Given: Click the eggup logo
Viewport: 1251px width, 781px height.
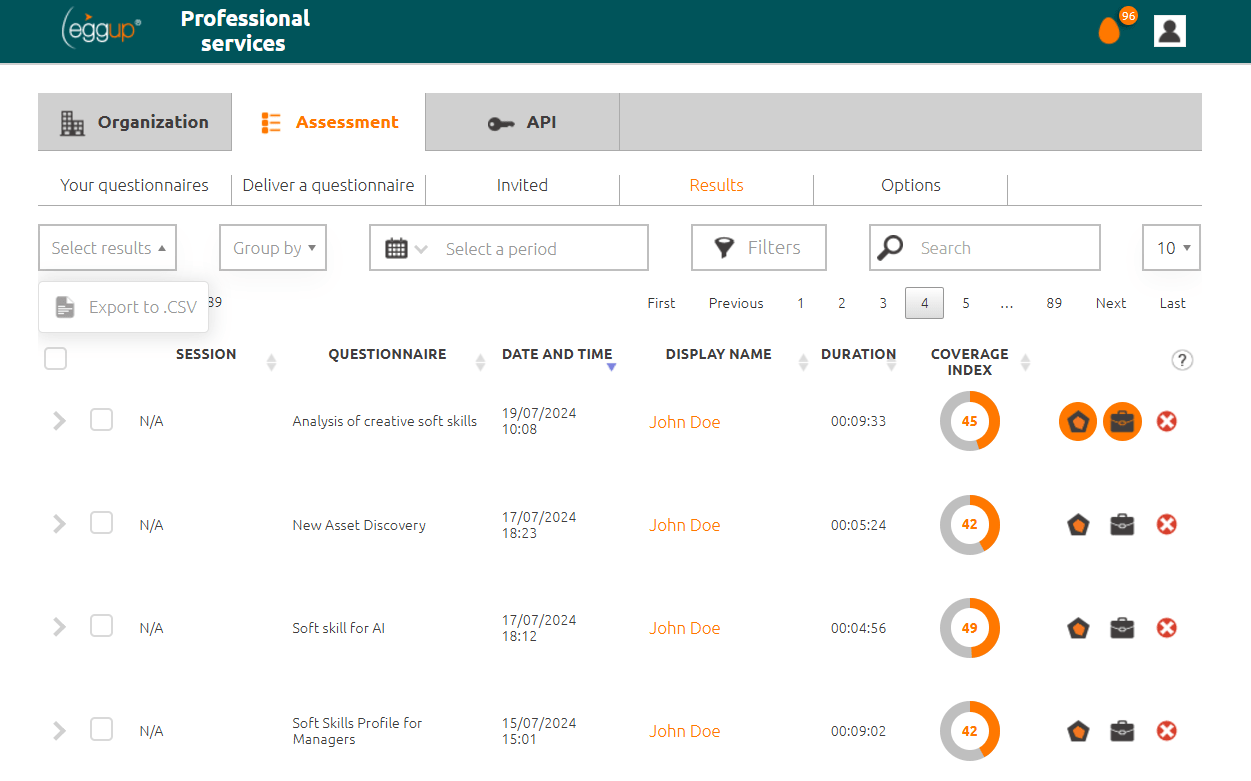Looking at the screenshot, I should pos(101,28).
